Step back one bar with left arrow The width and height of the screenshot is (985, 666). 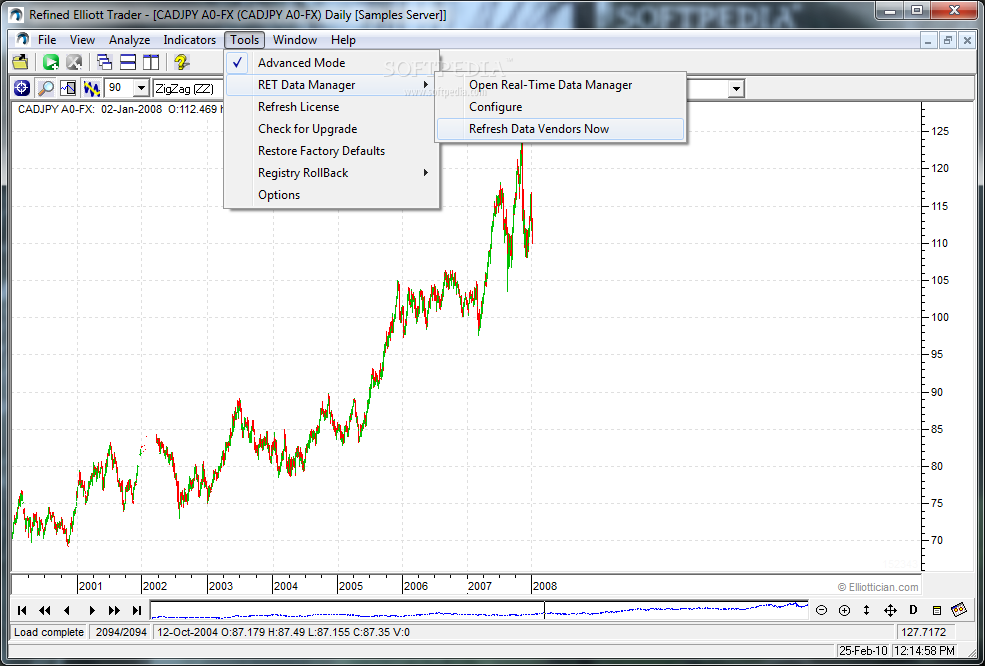click(67, 610)
